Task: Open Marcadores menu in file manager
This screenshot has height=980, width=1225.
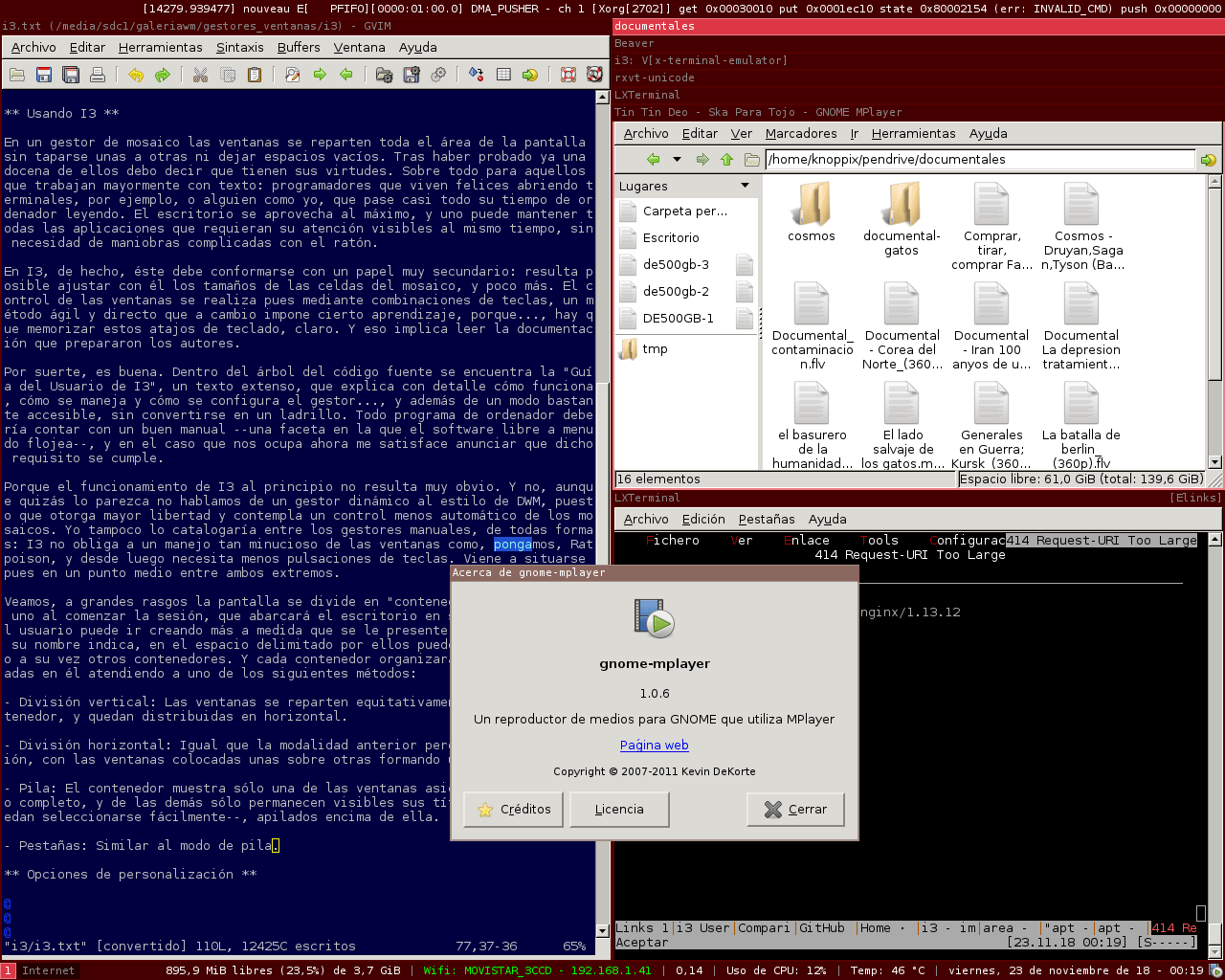Action: [801, 134]
